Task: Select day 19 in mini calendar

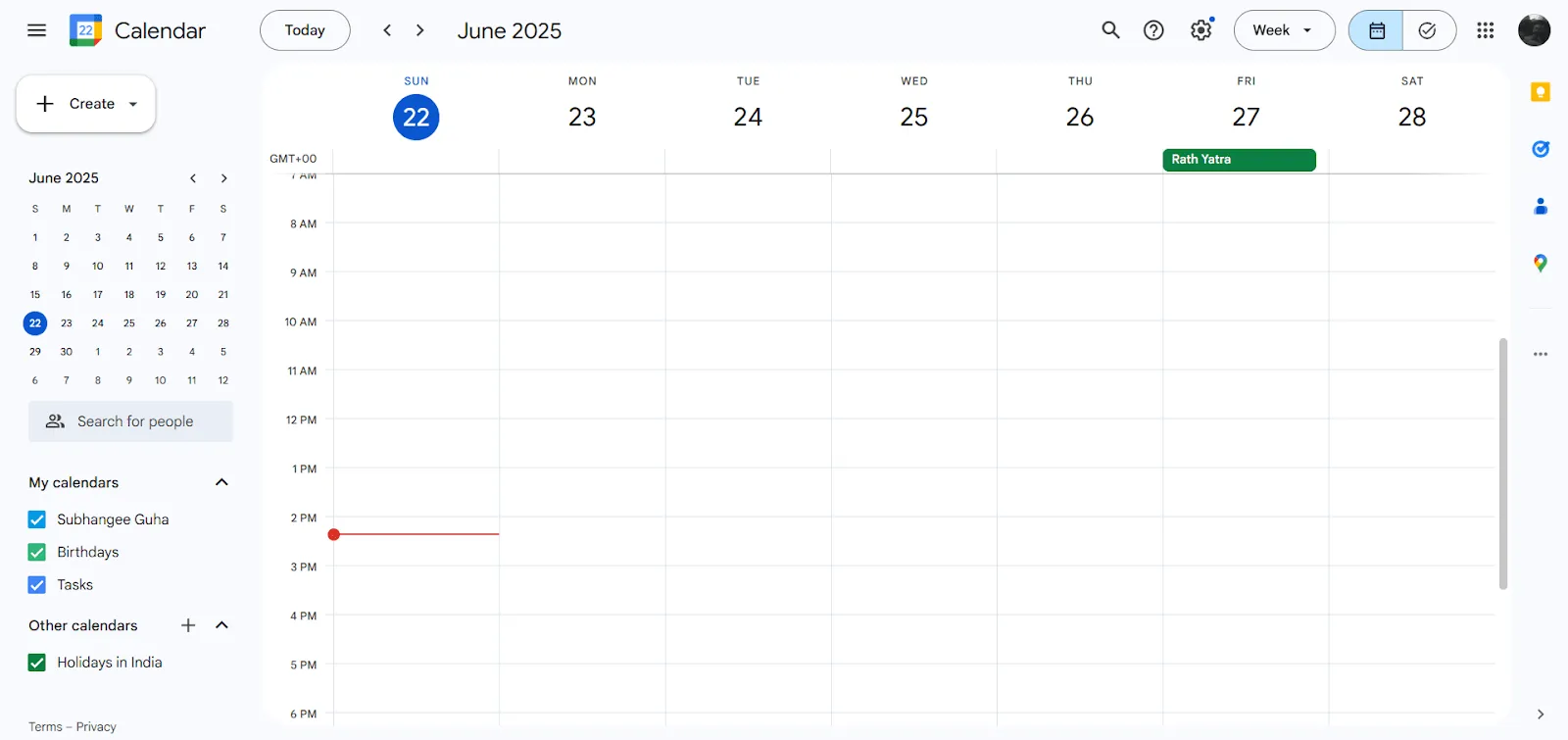Action: 161,295
